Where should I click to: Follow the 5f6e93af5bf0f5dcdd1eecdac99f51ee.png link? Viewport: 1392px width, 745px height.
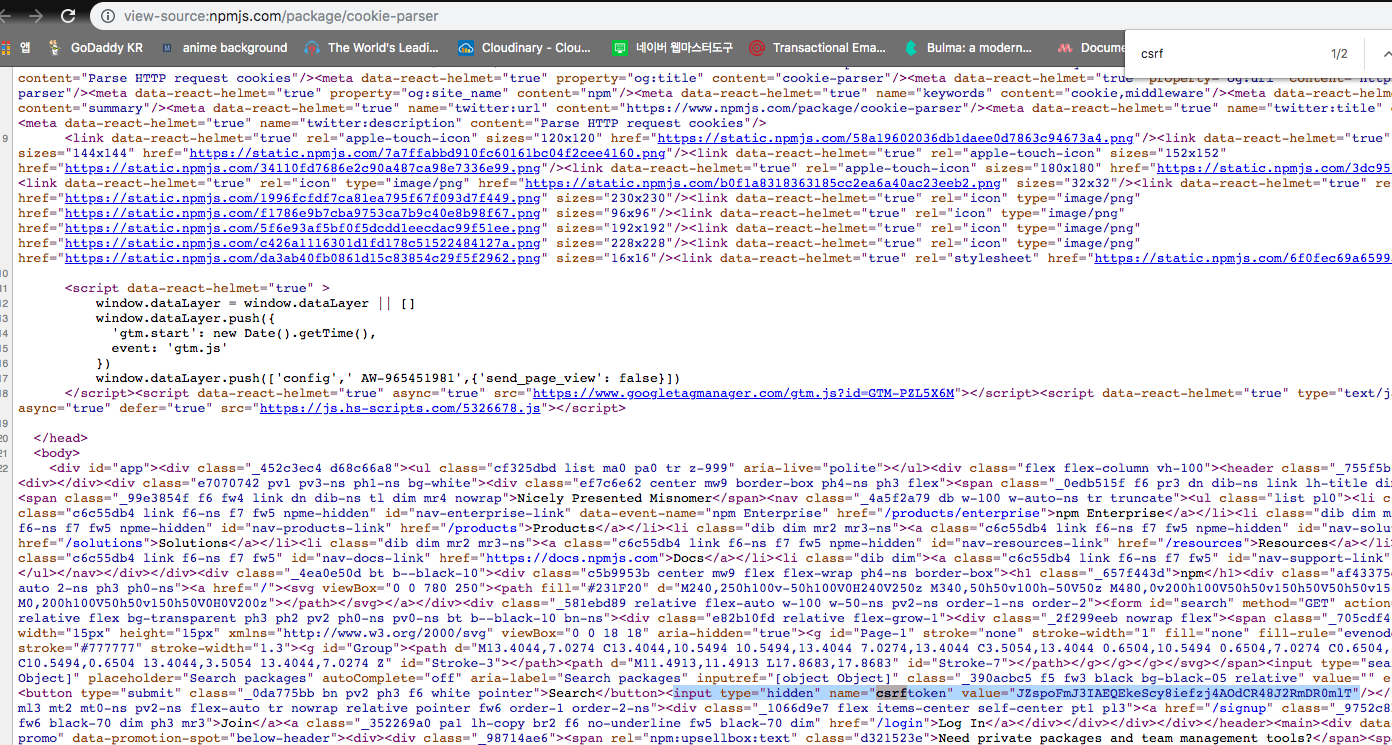(x=304, y=228)
